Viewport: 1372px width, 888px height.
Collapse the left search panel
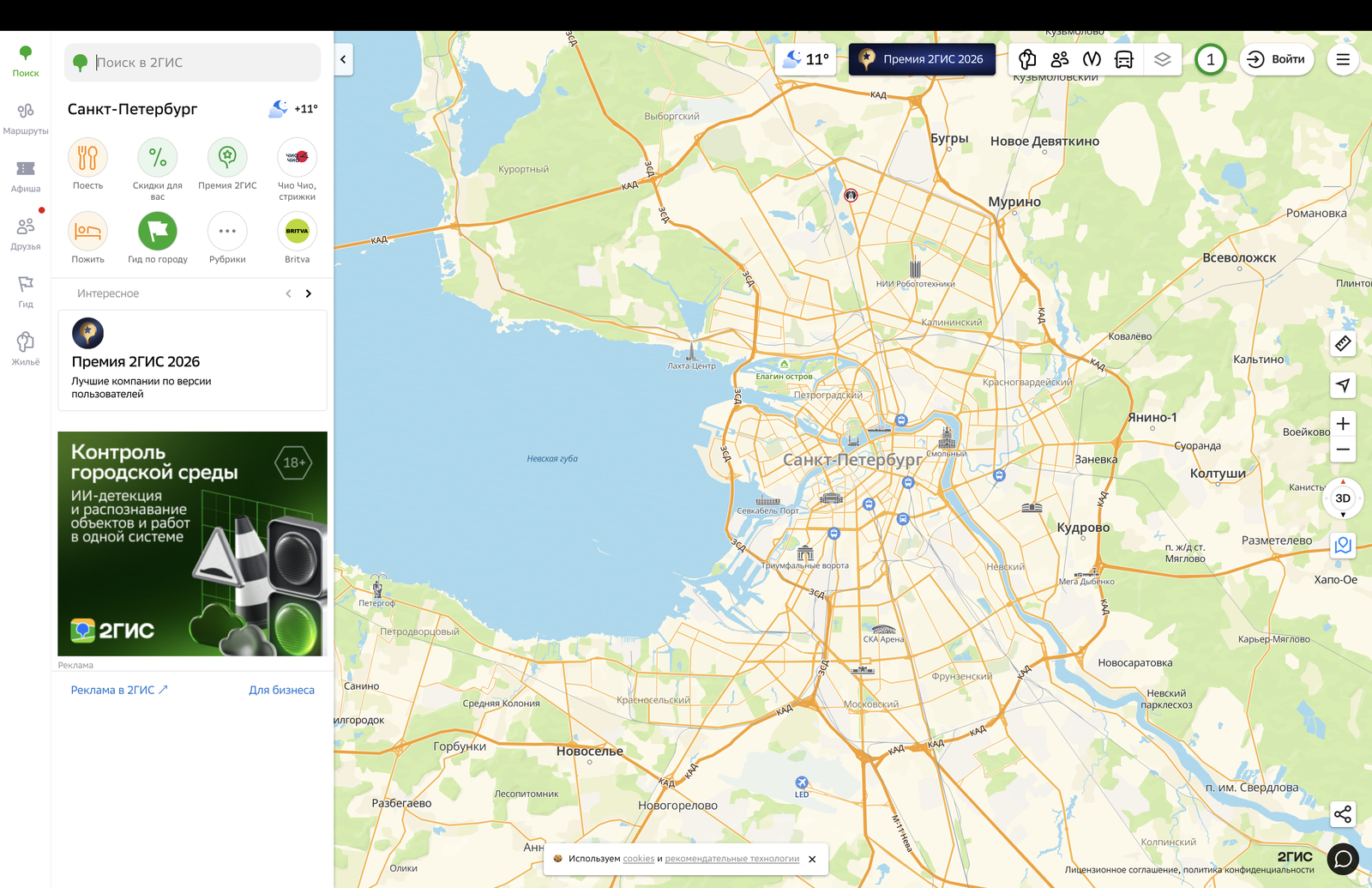pos(343,59)
